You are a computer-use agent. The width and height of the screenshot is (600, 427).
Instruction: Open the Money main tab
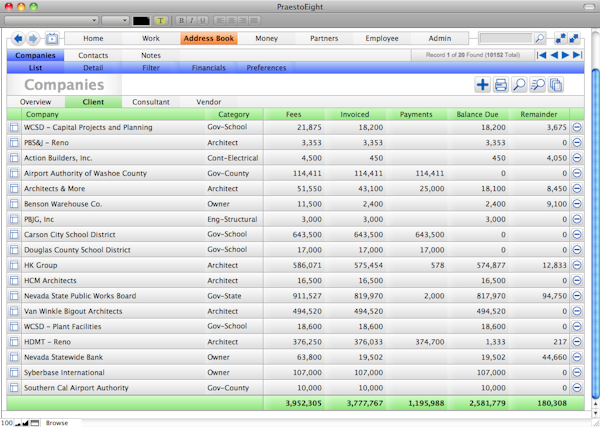tap(267, 38)
